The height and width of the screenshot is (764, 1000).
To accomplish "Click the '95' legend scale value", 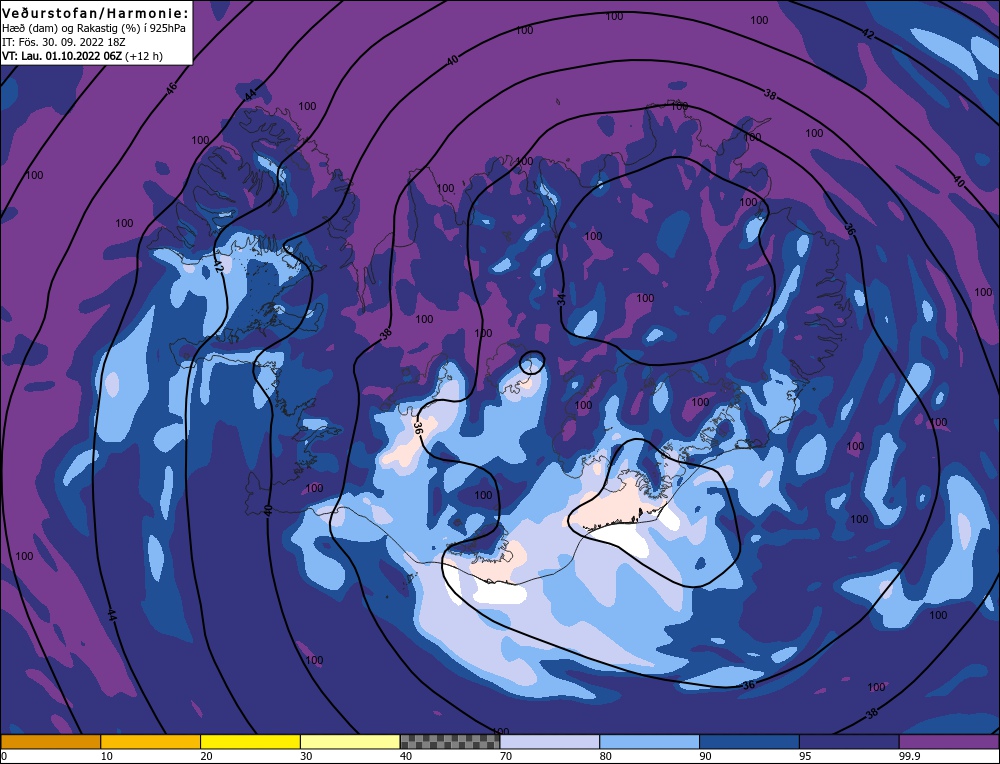I will (805, 756).
